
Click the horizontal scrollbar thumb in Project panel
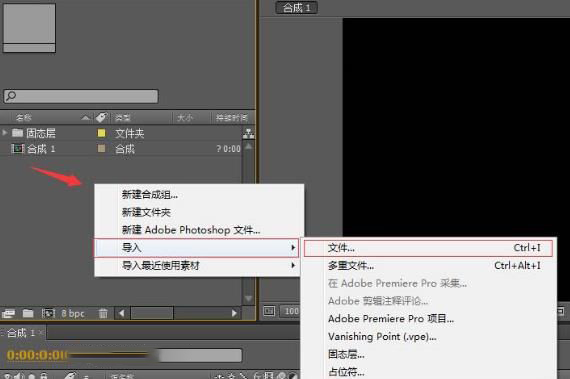coord(152,313)
